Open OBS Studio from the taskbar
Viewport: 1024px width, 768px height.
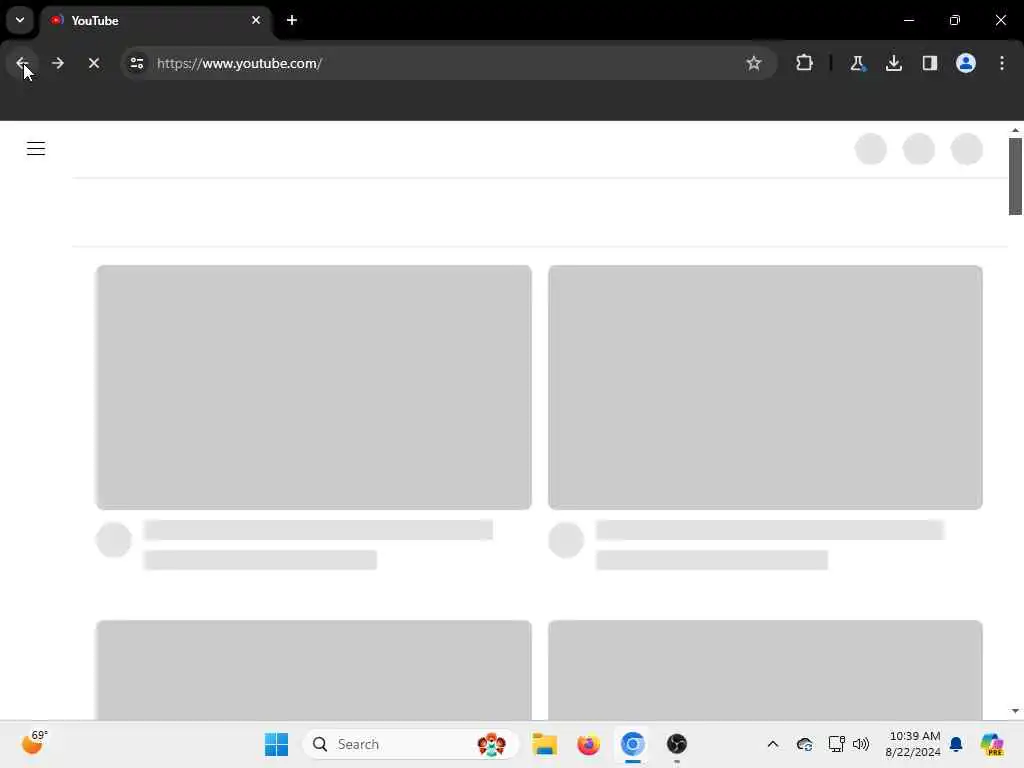pos(677,744)
